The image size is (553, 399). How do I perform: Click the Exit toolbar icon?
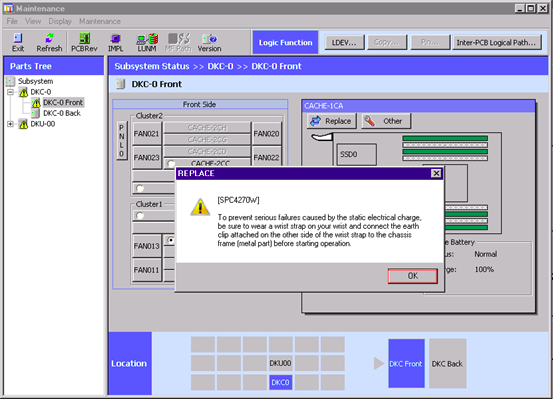(18, 42)
